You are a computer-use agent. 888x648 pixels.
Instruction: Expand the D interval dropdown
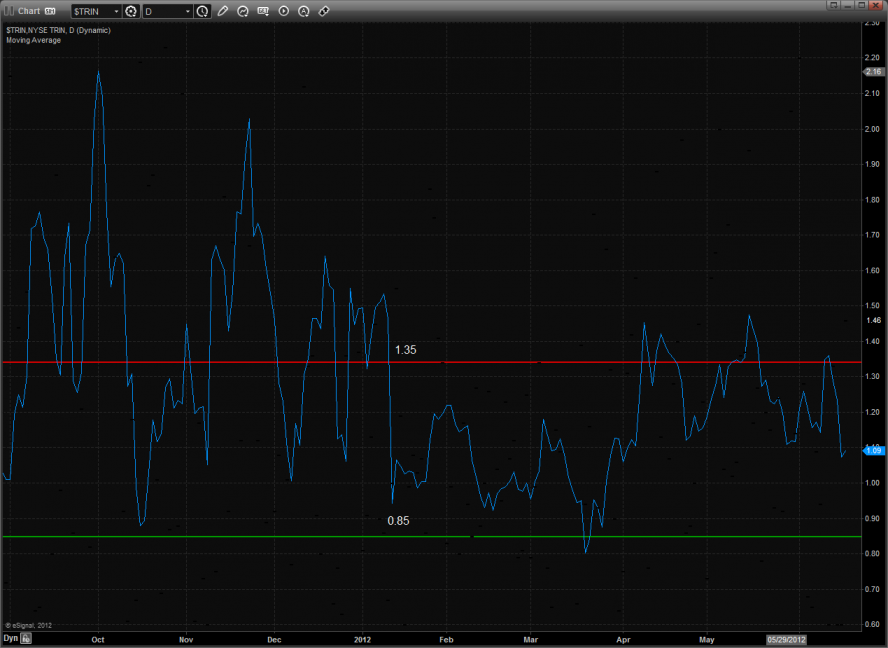click(x=187, y=11)
